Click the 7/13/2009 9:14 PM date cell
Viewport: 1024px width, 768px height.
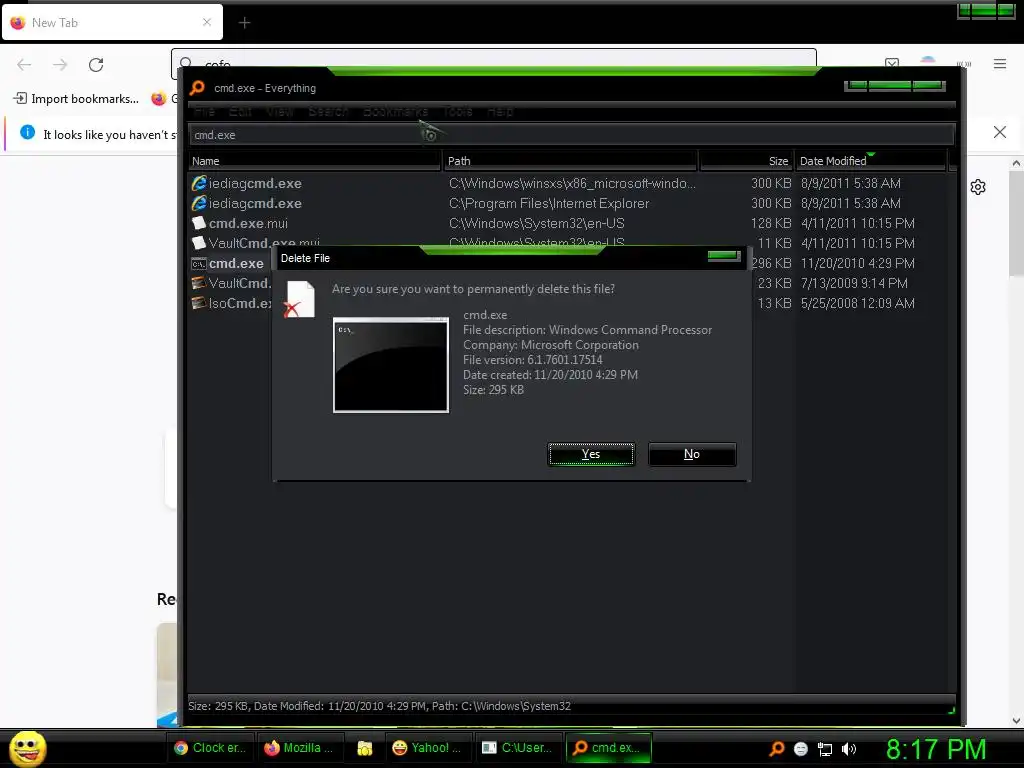[x=854, y=283]
